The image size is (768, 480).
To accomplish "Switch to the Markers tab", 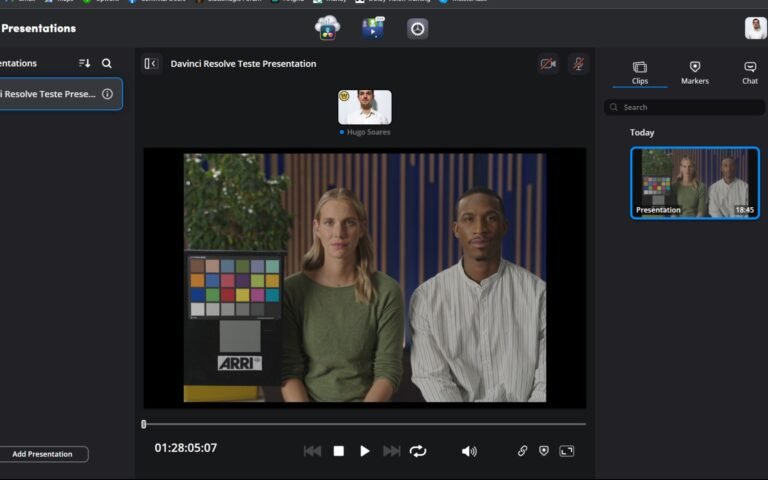I will [695, 72].
